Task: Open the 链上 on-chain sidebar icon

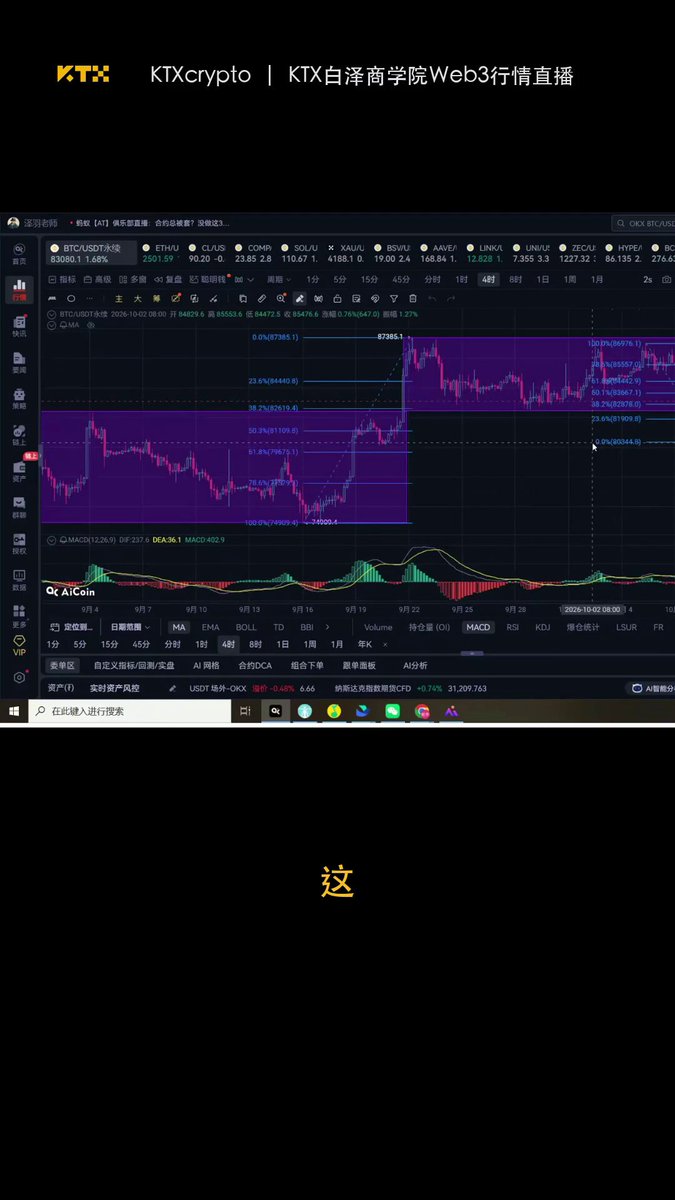Action: click(19, 434)
